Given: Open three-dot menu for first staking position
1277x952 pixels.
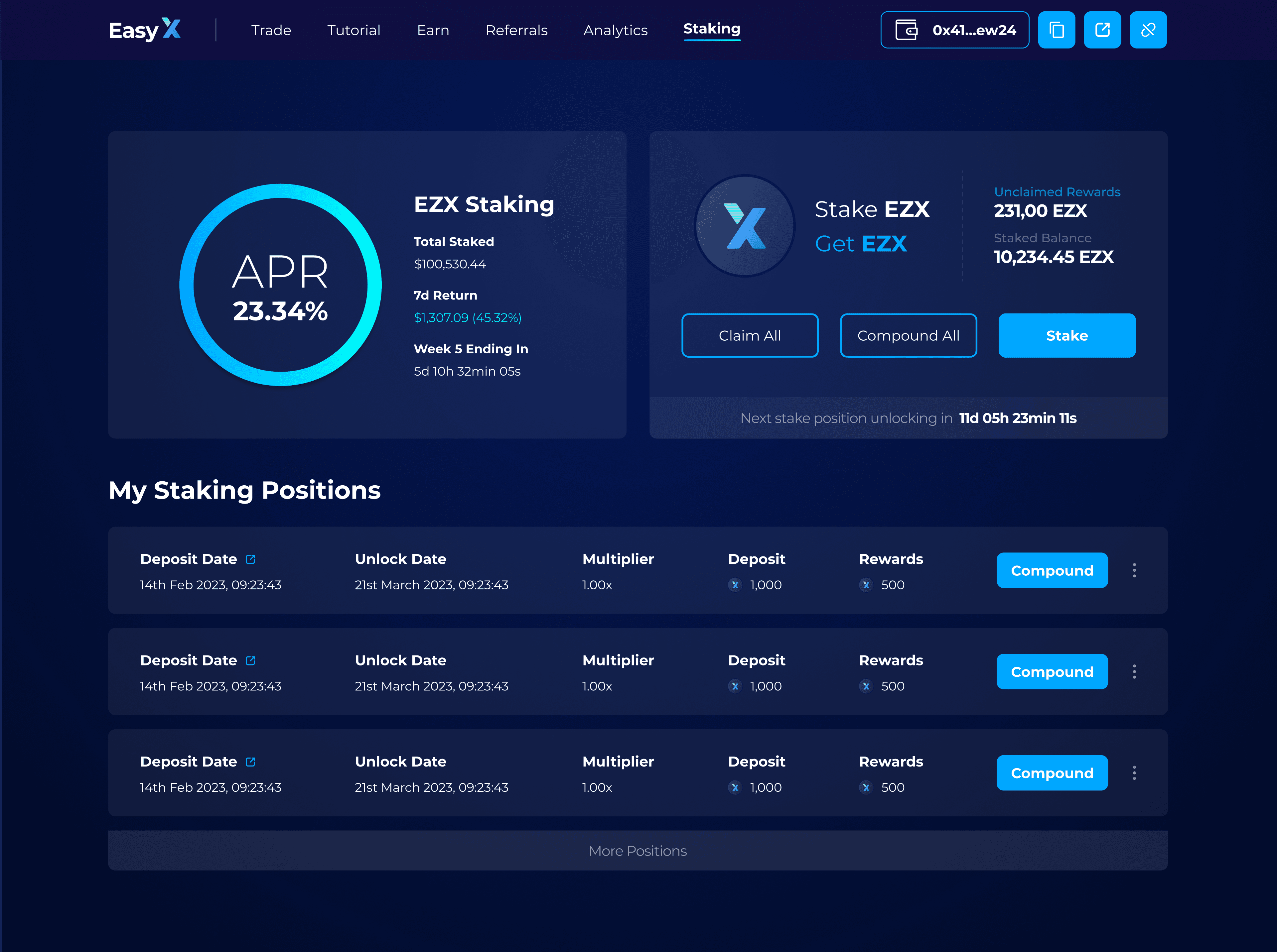Looking at the screenshot, I should tap(1134, 570).
